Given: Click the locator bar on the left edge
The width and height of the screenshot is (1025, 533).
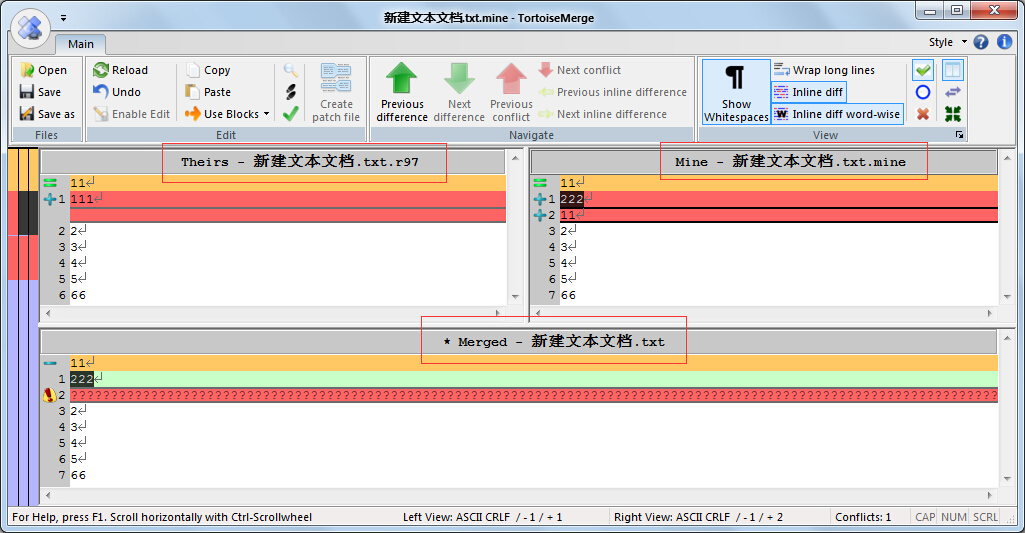Looking at the screenshot, I should tap(23, 327).
